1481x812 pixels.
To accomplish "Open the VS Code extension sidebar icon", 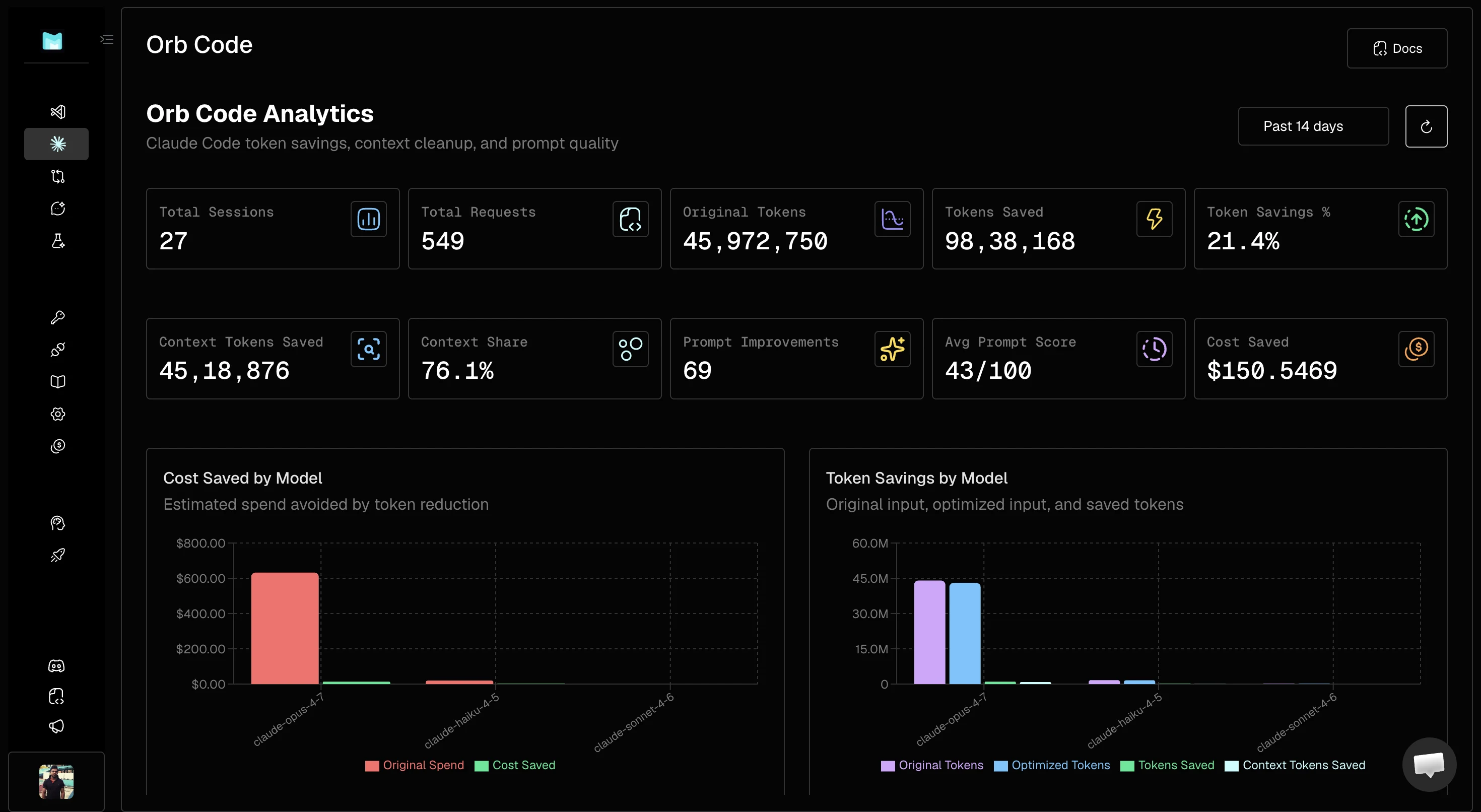I will coord(57,111).
